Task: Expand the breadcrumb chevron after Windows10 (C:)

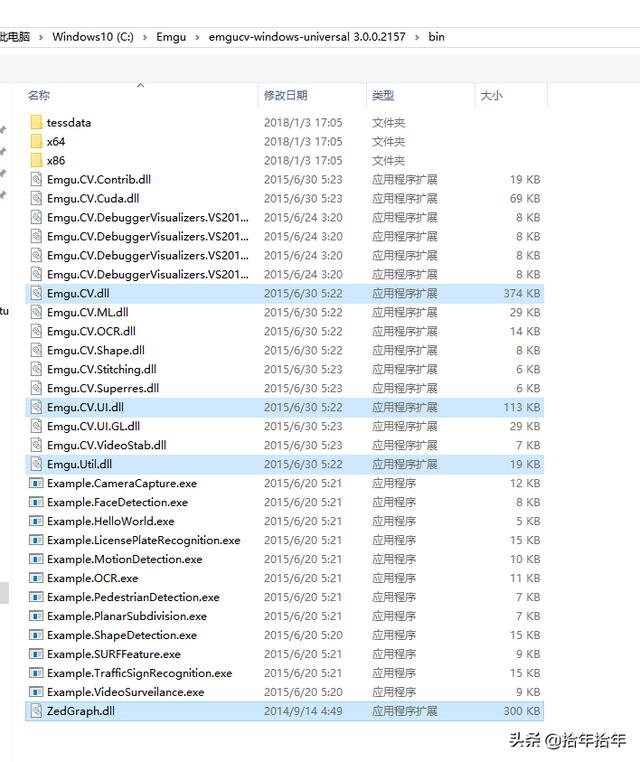Action: tap(145, 37)
